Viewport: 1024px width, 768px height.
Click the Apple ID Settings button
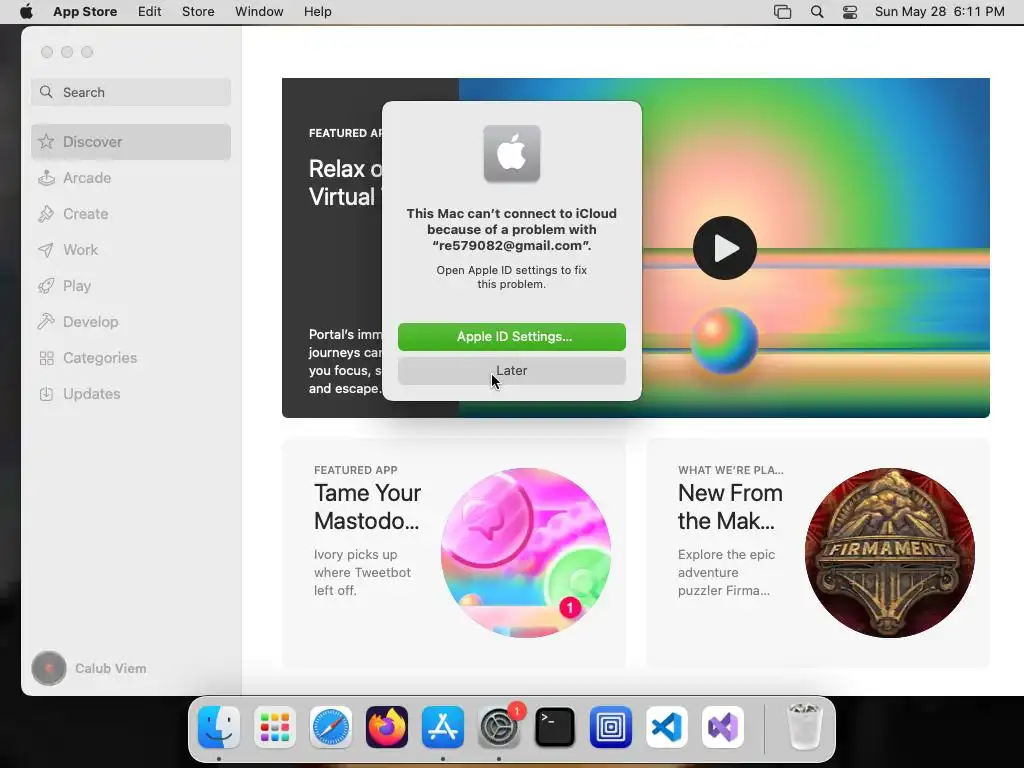click(511, 336)
